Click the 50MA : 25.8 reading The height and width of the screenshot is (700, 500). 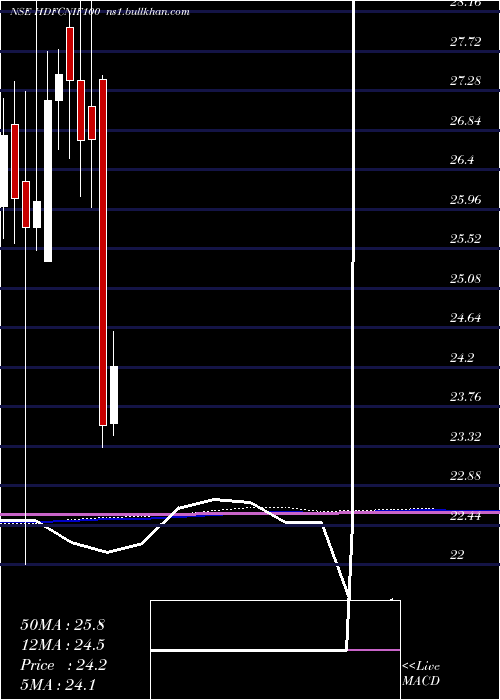pyautogui.click(x=62, y=625)
